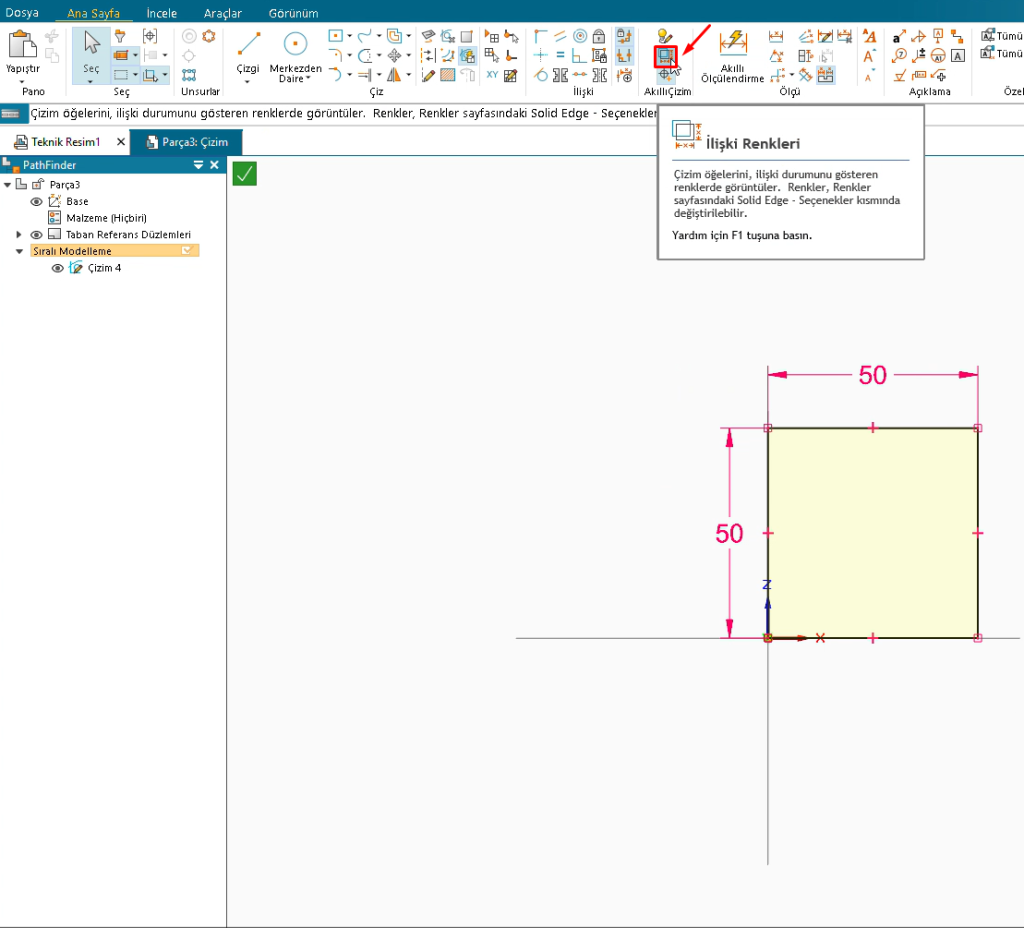Viewport: 1024px width, 928px height.
Task: Open the rectangle tool dropdown arrow
Action: 349,36
